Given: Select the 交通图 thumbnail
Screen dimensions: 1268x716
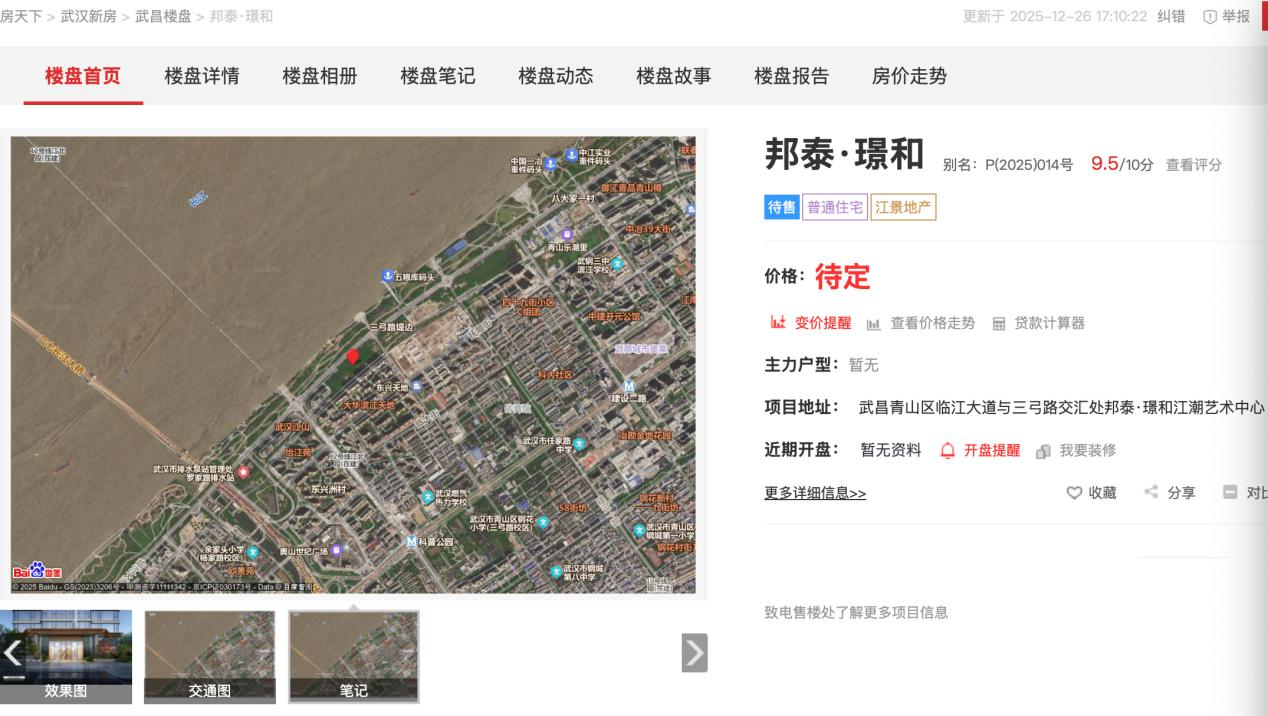Looking at the screenshot, I should [x=209, y=655].
